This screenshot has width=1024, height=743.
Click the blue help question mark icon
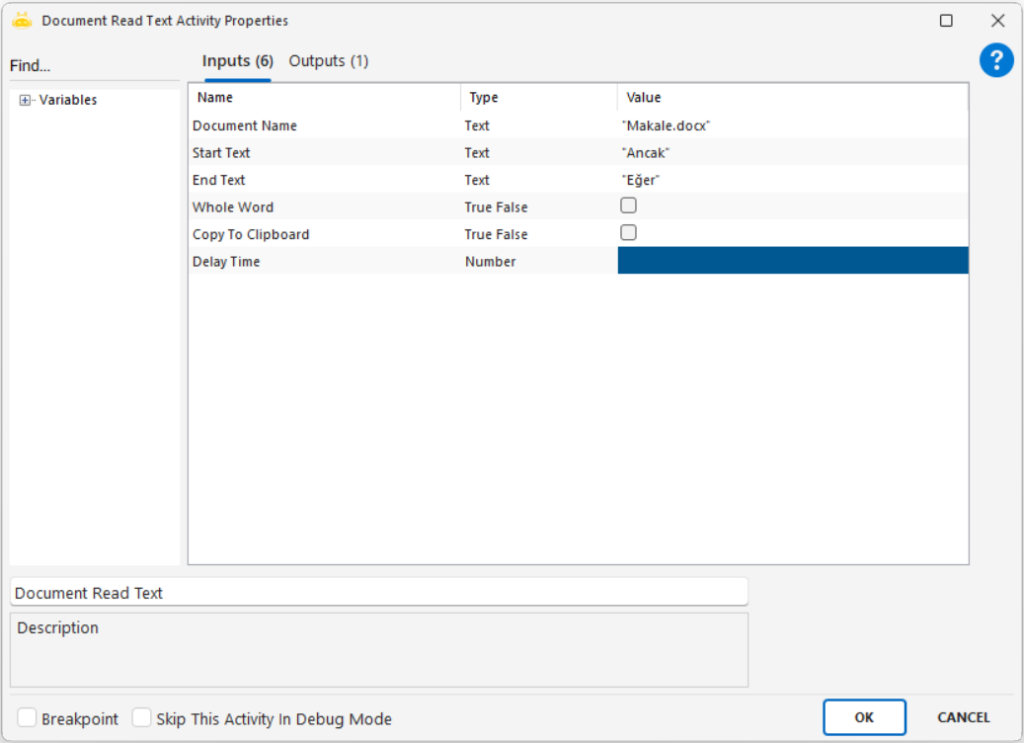pyautogui.click(x=996, y=61)
